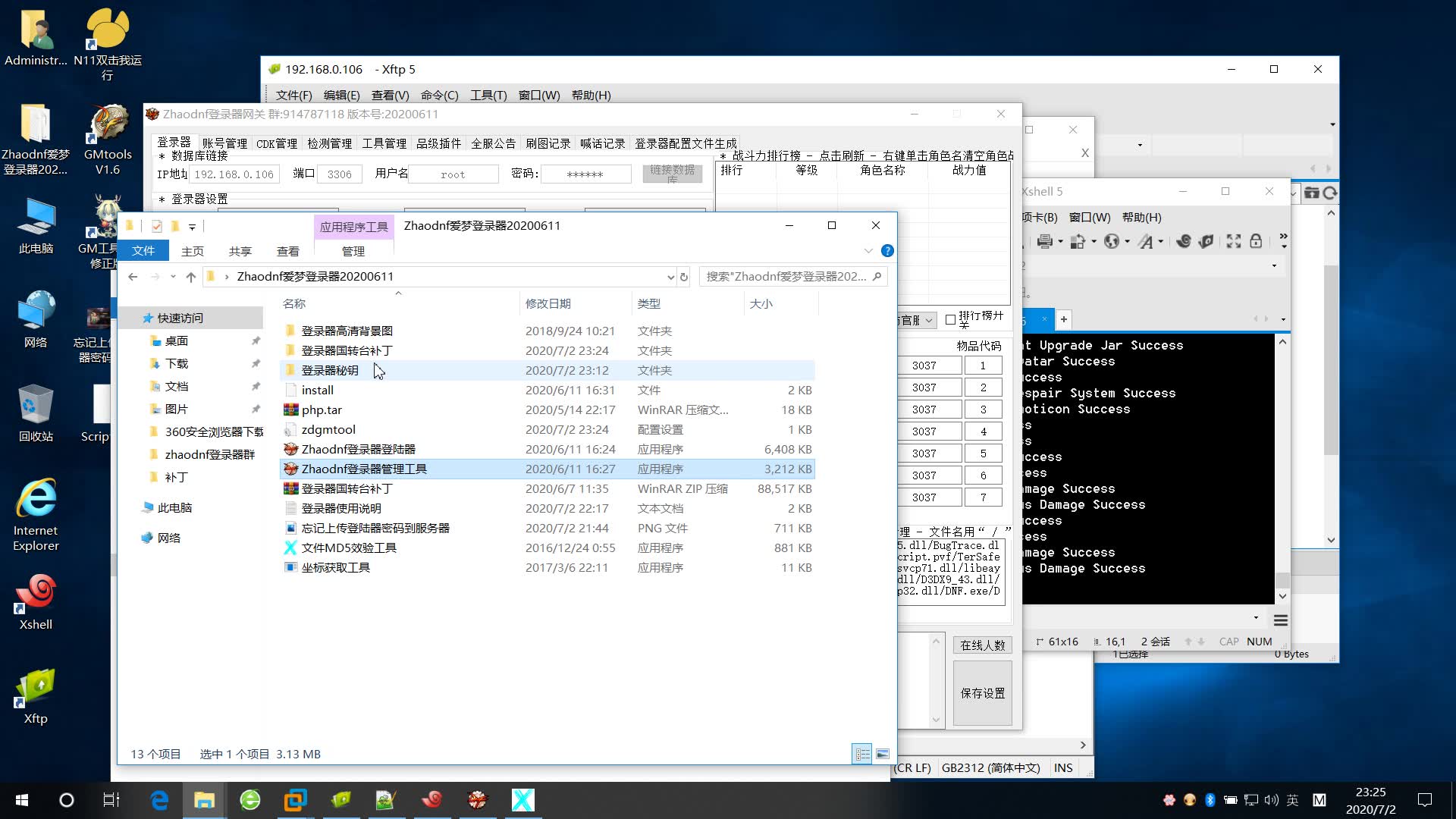
Task: Open the Xshell tab list dropdown arrow
Action: point(1283,319)
